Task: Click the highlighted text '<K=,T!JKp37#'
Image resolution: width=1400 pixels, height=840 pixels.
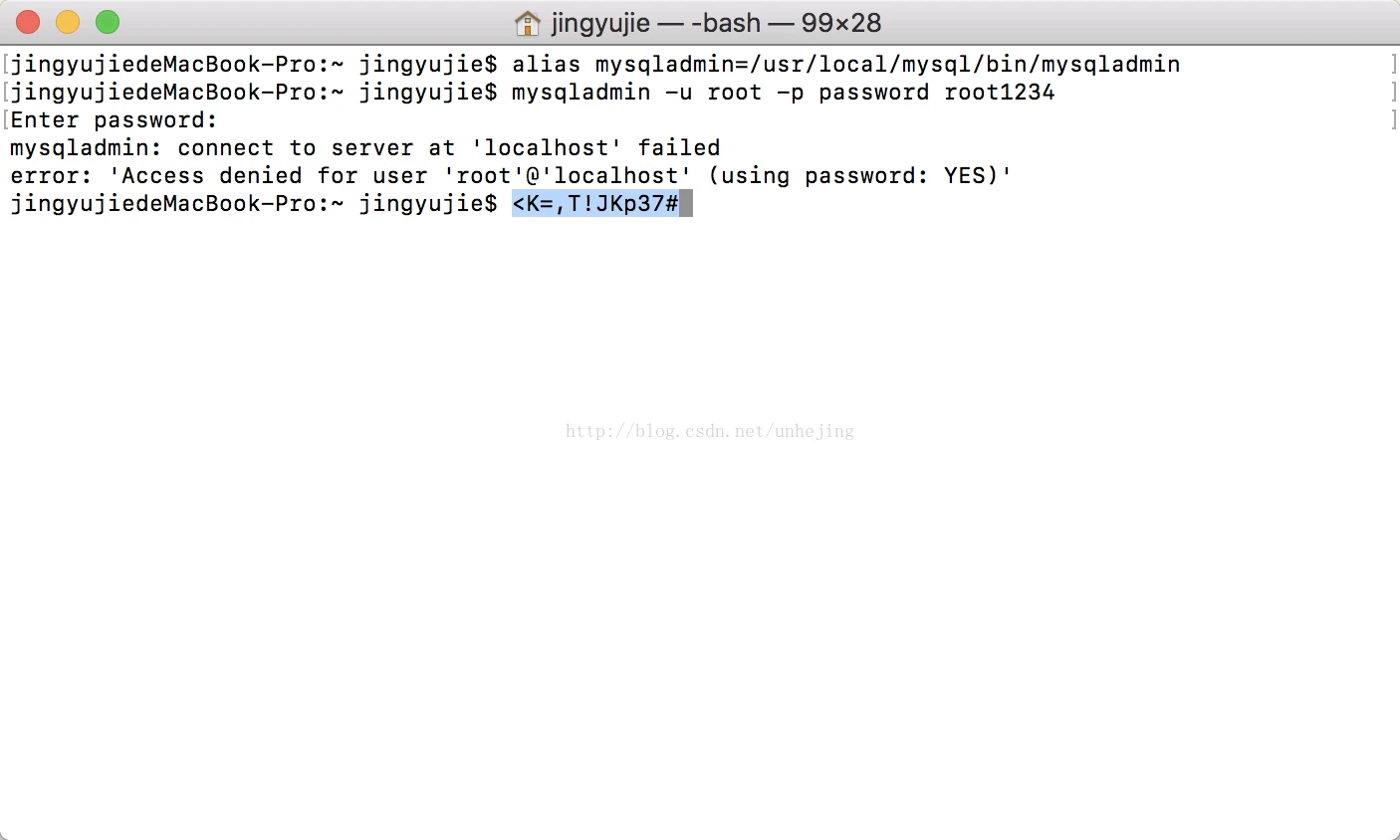Action: [595, 204]
